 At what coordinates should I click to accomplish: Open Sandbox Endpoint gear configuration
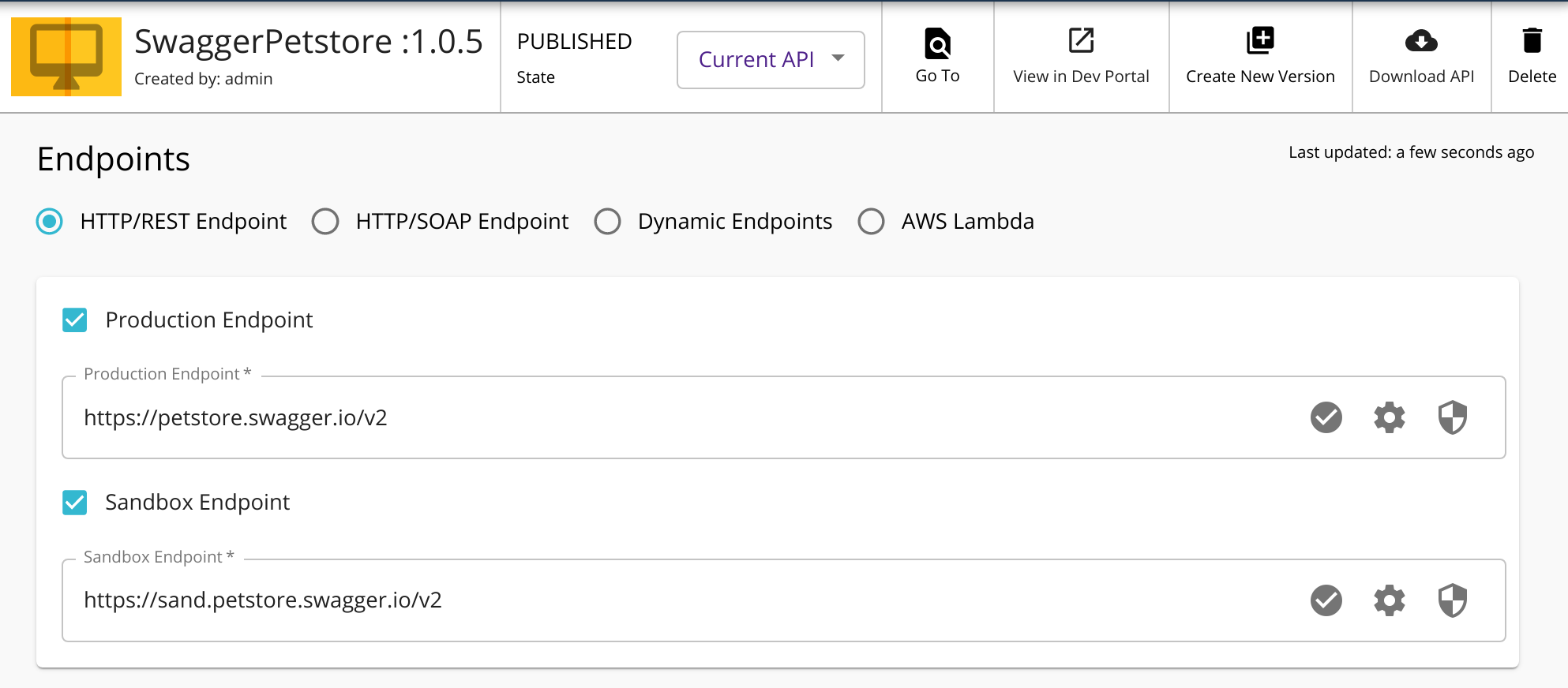pyautogui.click(x=1390, y=600)
